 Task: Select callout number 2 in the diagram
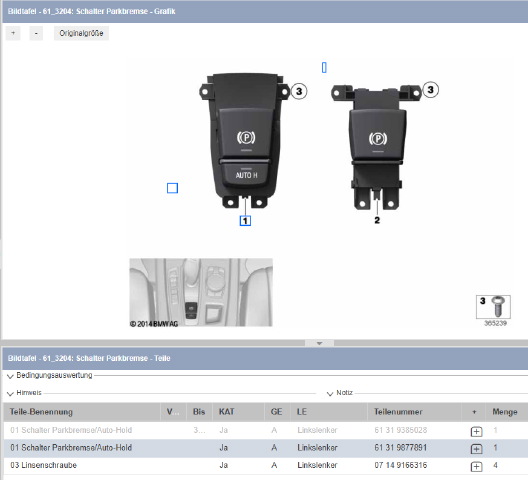pyautogui.click(x=377, y=220)
